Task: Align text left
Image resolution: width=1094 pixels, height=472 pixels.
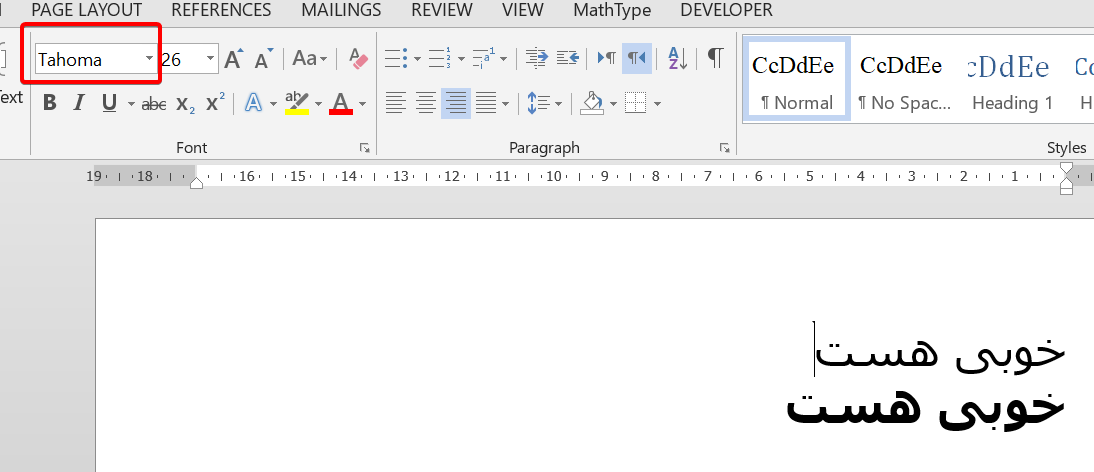Action: [396, 103]
